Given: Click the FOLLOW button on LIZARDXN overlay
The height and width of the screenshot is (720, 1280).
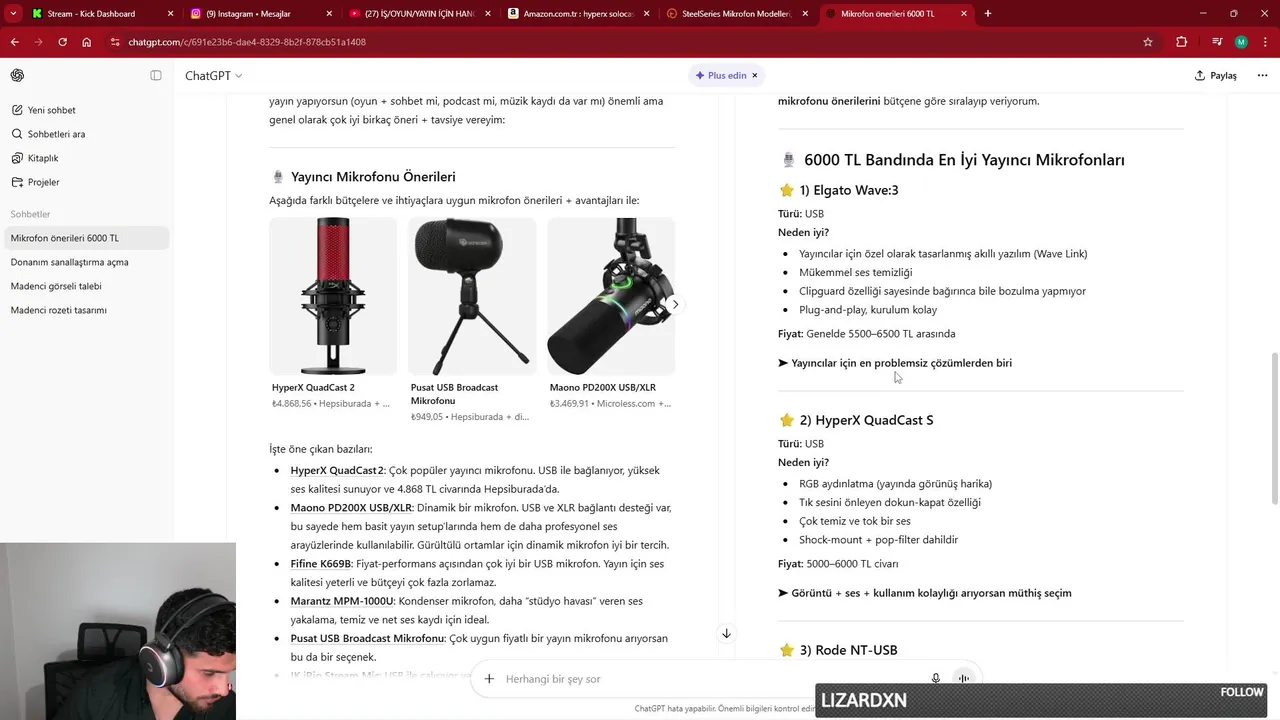Looking at the screenshot, I should tap(1242, 692).
